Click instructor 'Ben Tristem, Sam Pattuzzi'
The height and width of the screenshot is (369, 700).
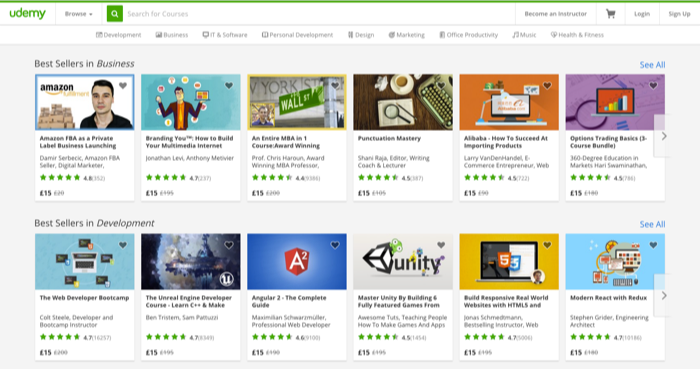click(182, 317)
